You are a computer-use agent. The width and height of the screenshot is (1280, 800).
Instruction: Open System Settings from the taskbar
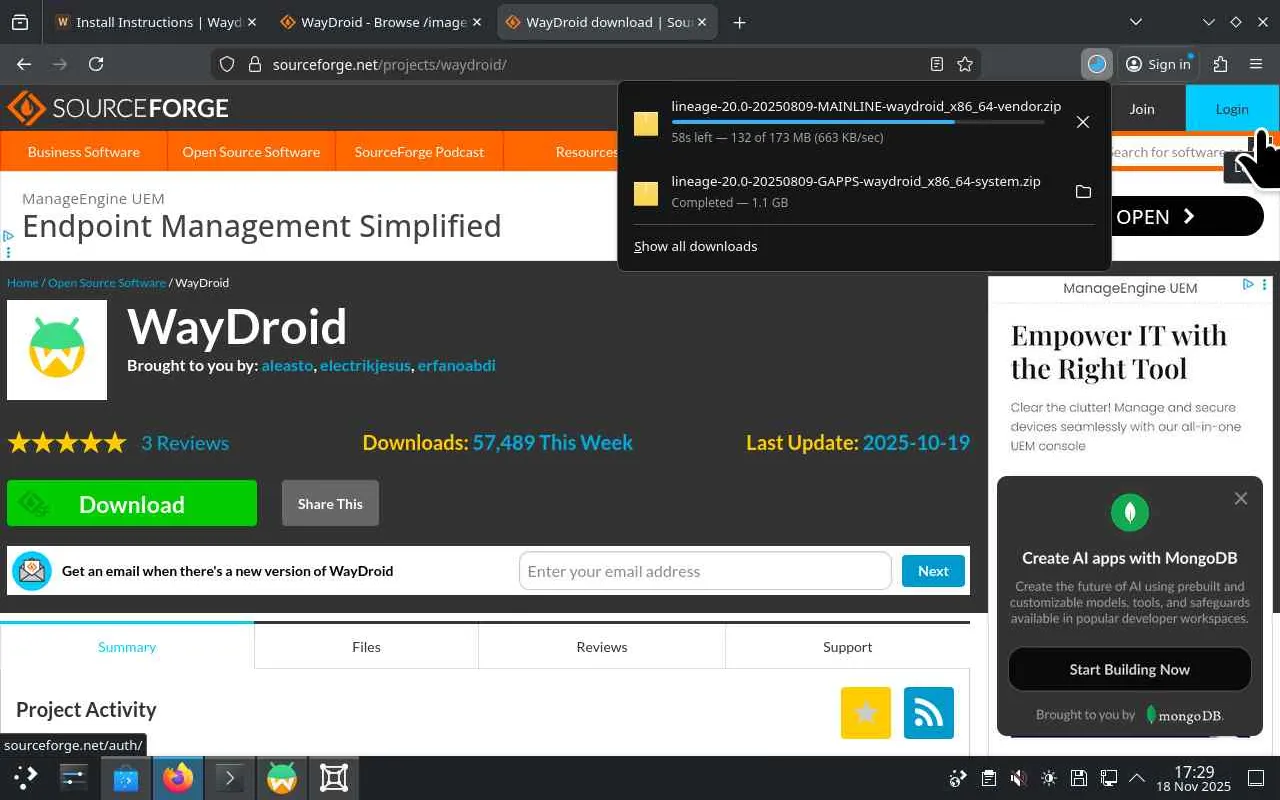pyautogui.click(x=74, y=777)
